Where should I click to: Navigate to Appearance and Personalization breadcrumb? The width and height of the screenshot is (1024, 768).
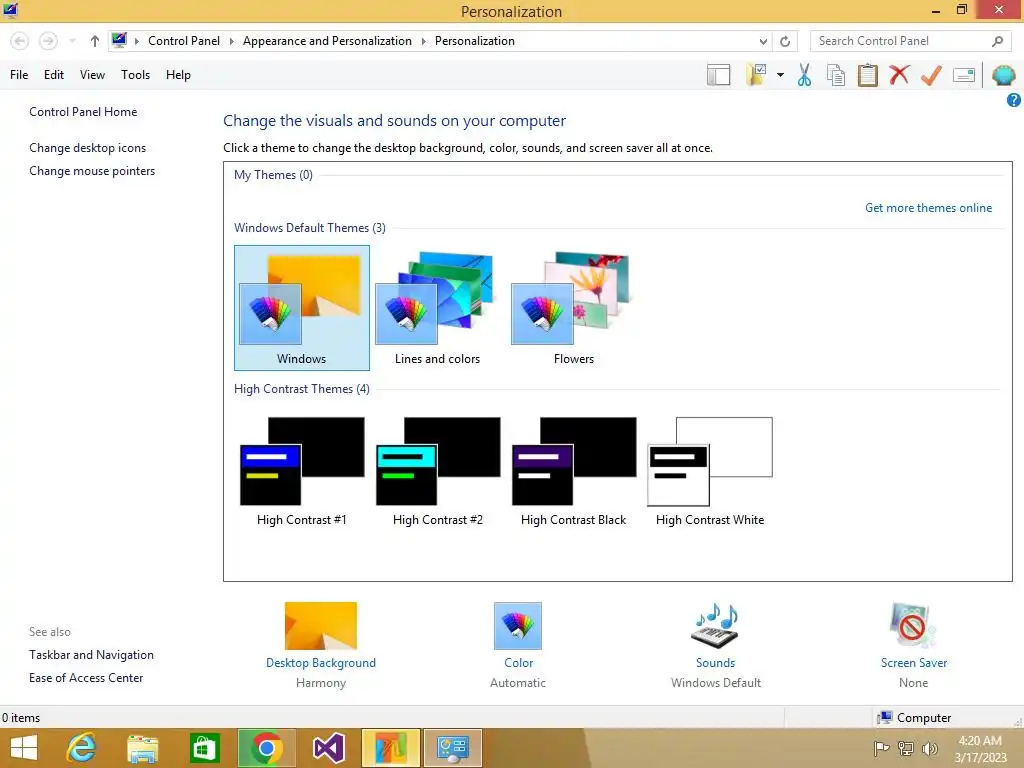(x=327, y=41)
